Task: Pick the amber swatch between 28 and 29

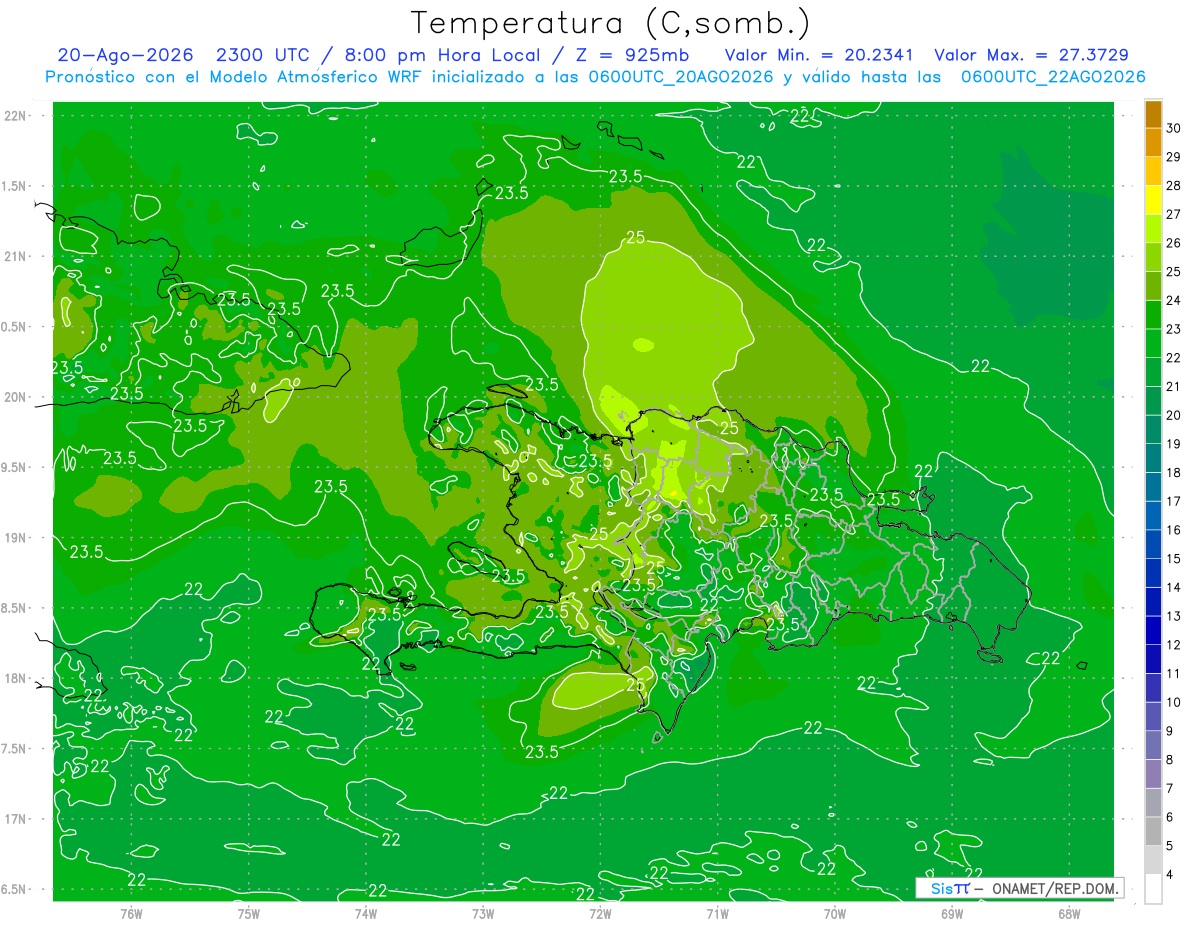Action: [x=1153, y=171]
